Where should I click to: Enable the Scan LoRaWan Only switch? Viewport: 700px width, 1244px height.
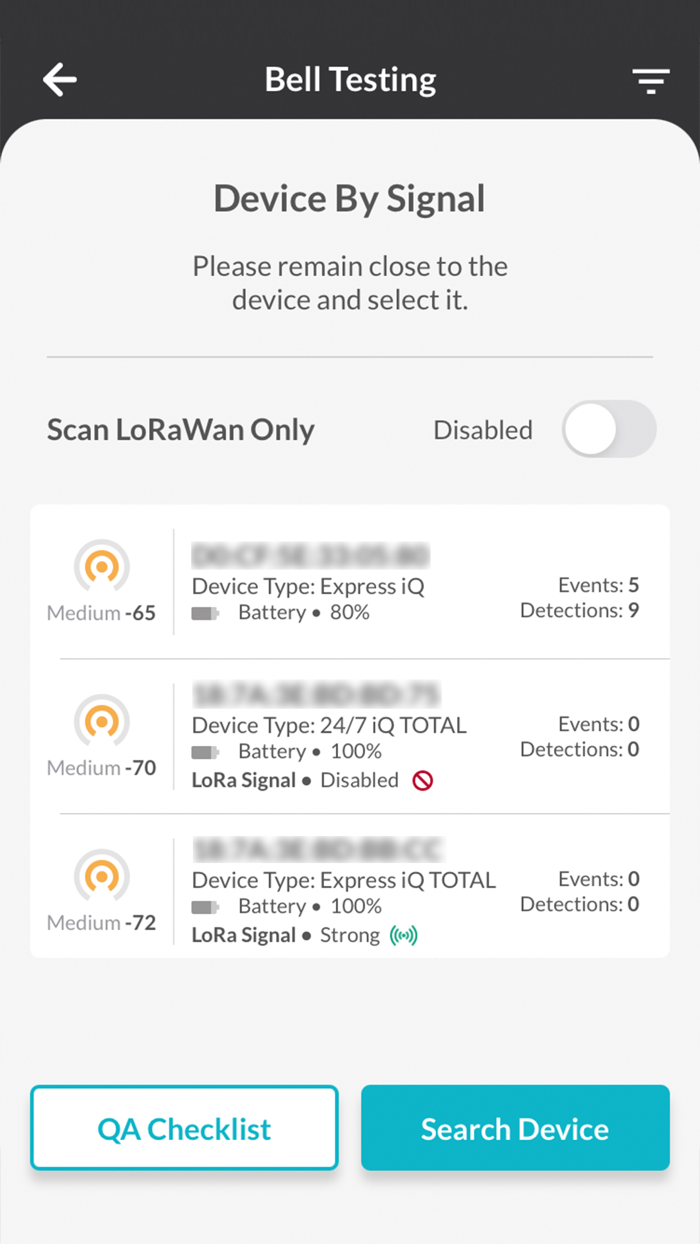pos(609,428)
